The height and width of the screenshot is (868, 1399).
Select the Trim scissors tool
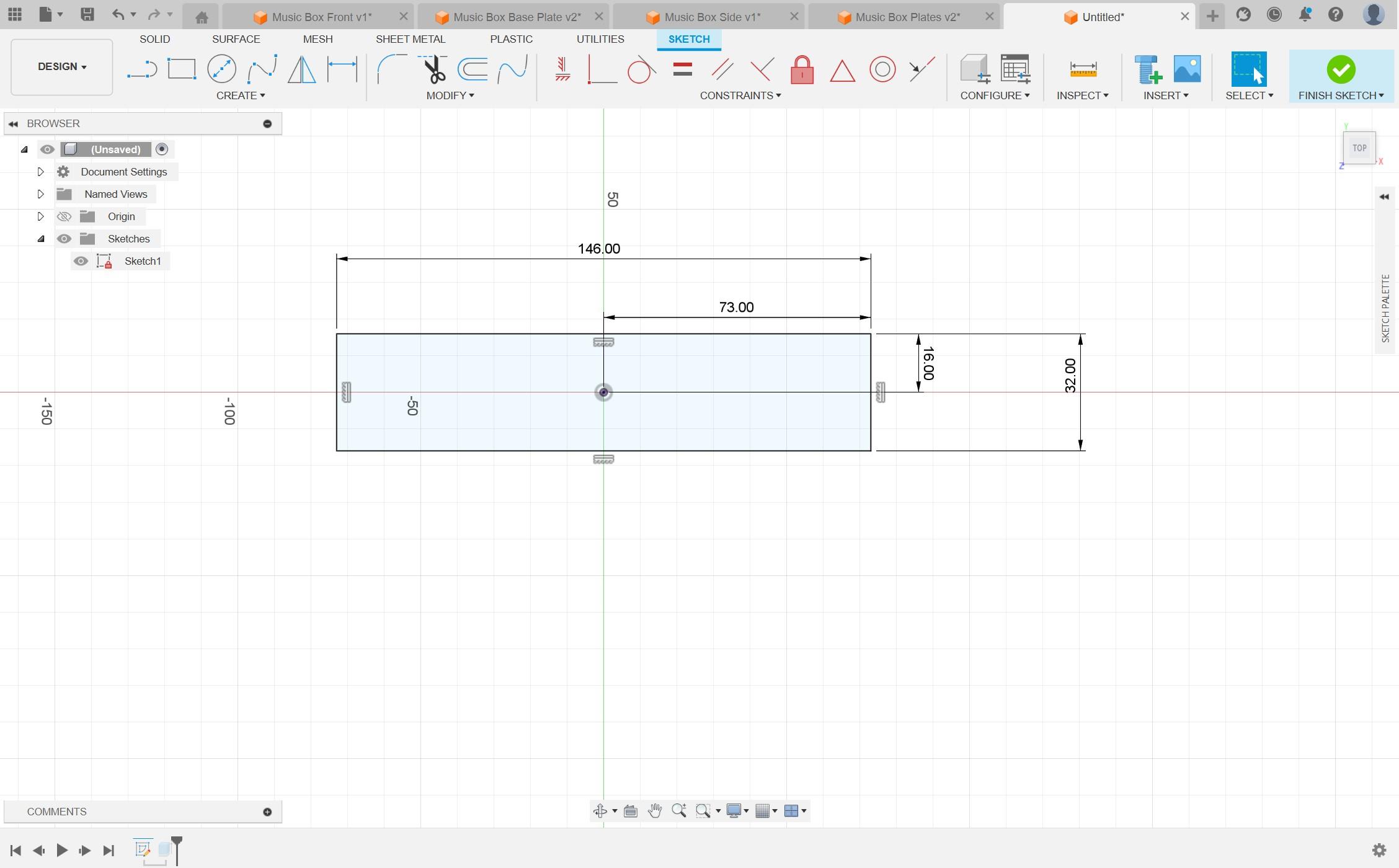[x=433, y=69]
